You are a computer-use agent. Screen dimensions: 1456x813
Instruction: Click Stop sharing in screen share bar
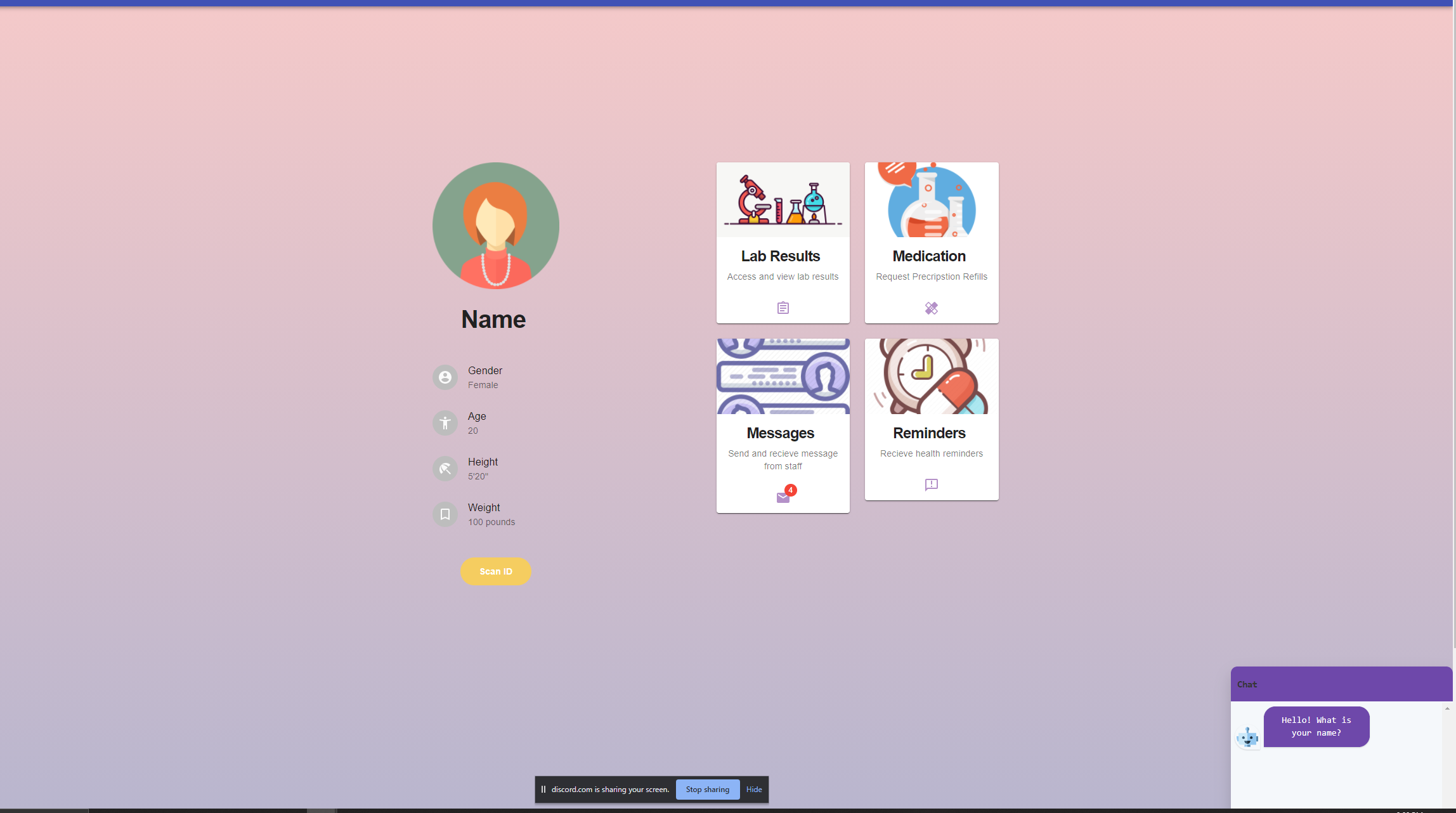pyautogui.click(x=707, y=790)
